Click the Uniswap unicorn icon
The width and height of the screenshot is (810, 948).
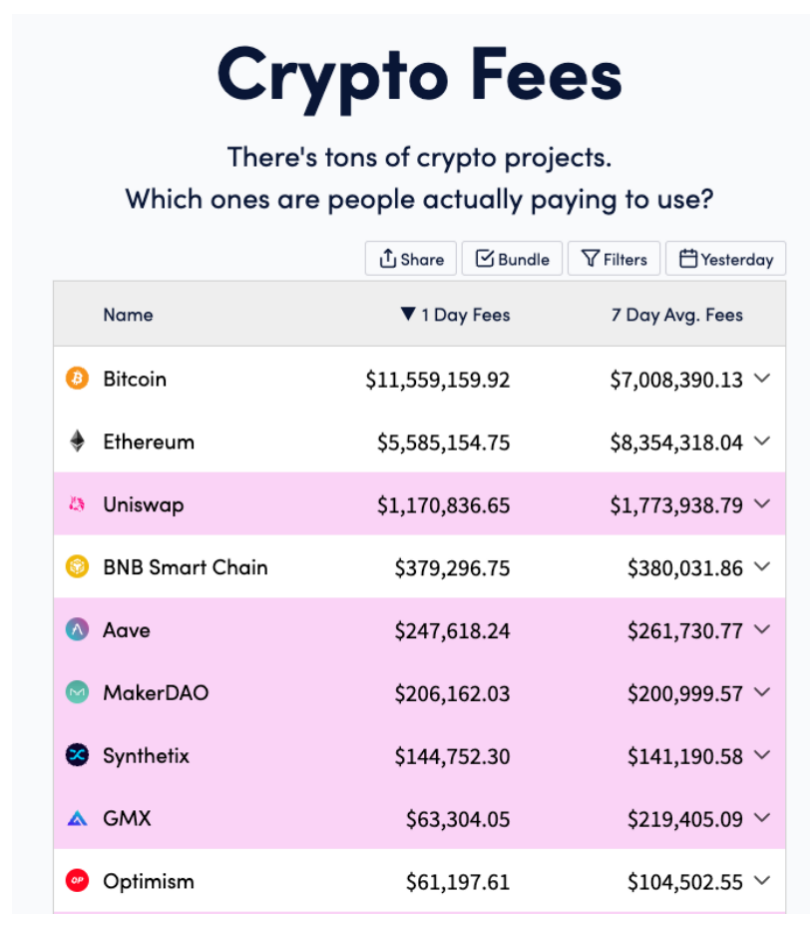(77, 505)
